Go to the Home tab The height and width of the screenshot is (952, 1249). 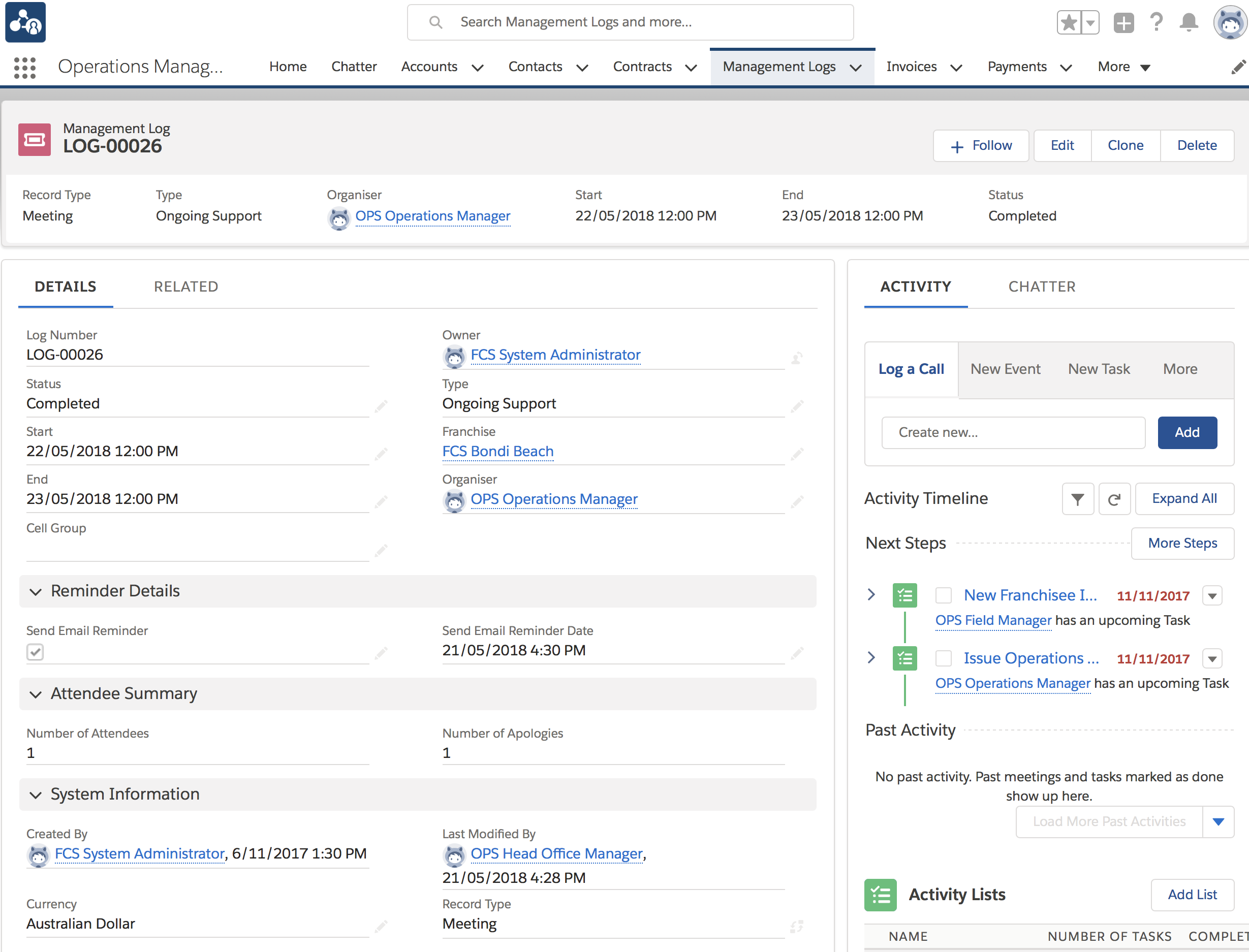[x=288, y=67]
